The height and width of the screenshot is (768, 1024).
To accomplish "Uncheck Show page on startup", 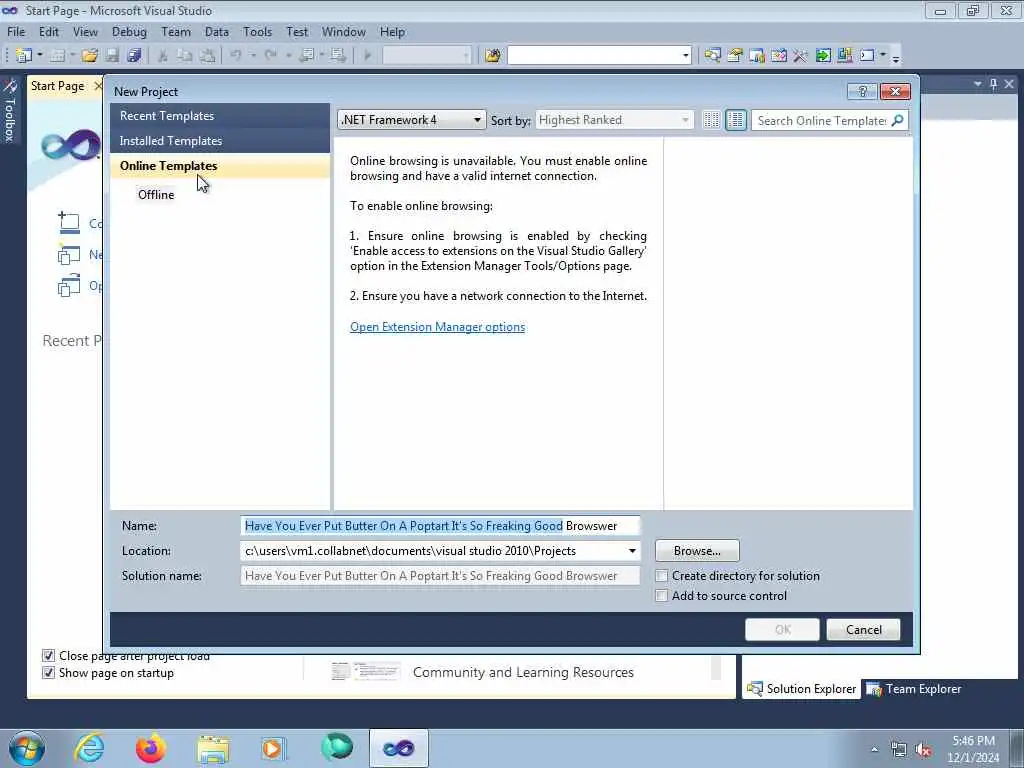I will [x=48, y=673].
